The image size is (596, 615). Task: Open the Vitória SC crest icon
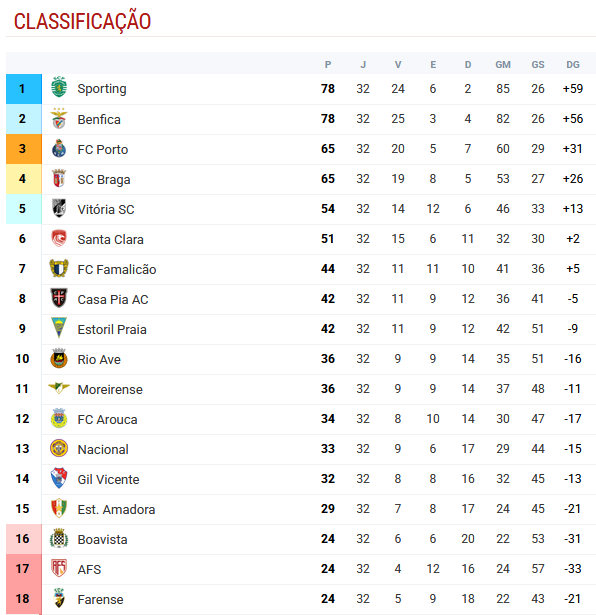[59, 209]
